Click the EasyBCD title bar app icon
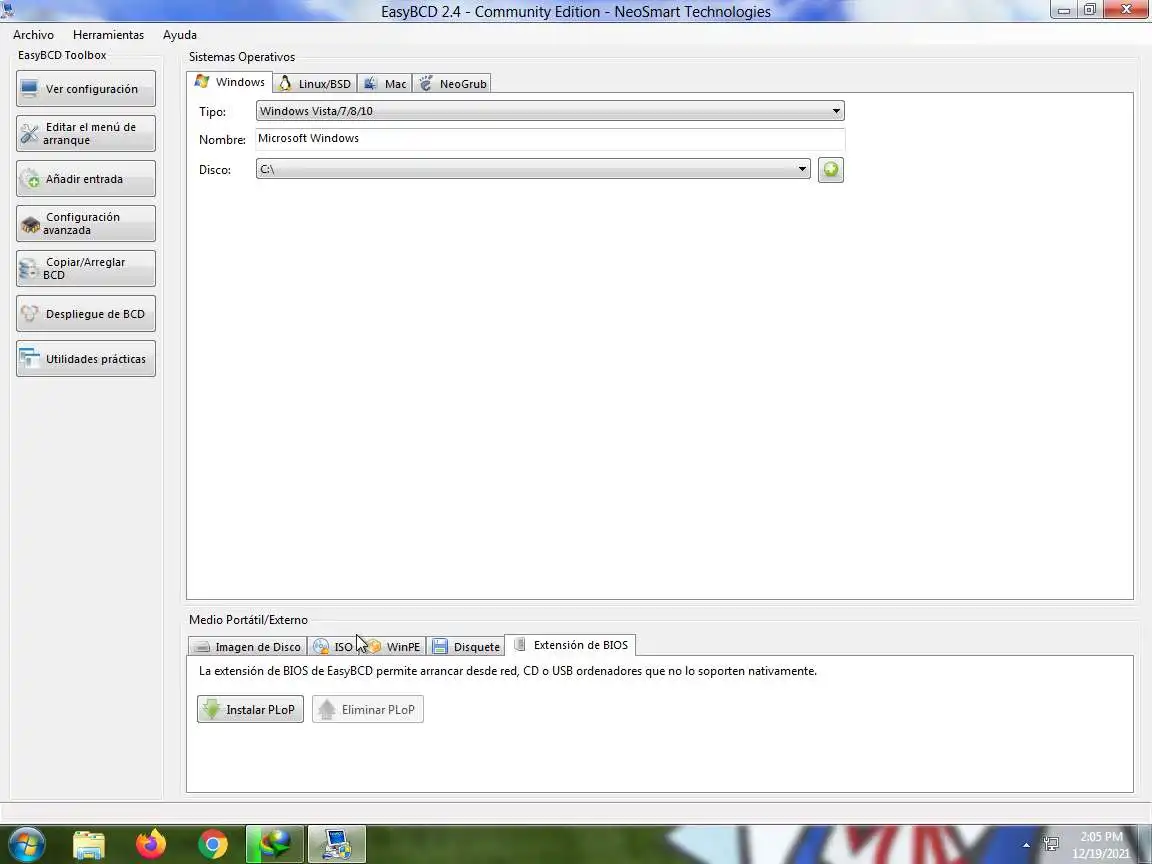The width and height of the screenshot is (1152, 864). tap(8, 10)
